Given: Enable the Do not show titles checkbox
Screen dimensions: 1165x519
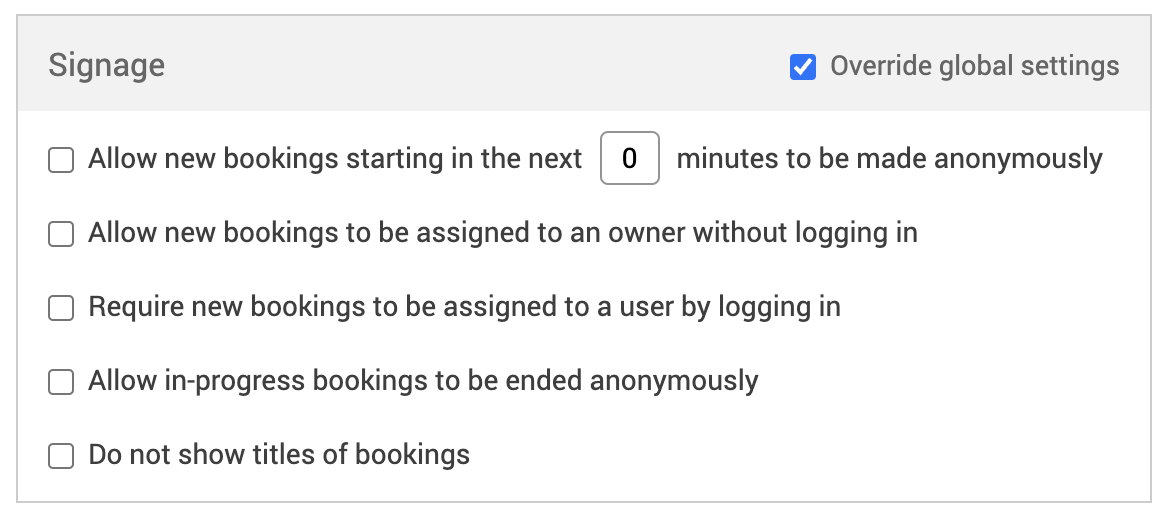Looking at the screenshot, I should [62, 457].
